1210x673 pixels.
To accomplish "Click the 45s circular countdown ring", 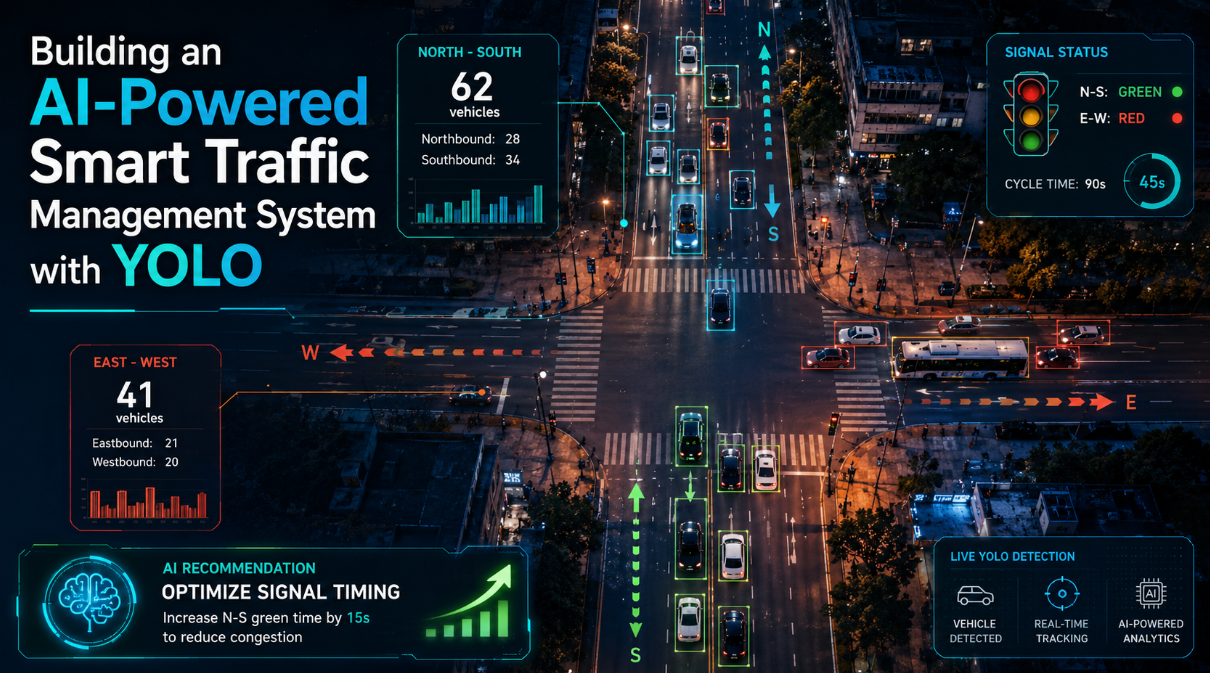I will pos(1152,183).
